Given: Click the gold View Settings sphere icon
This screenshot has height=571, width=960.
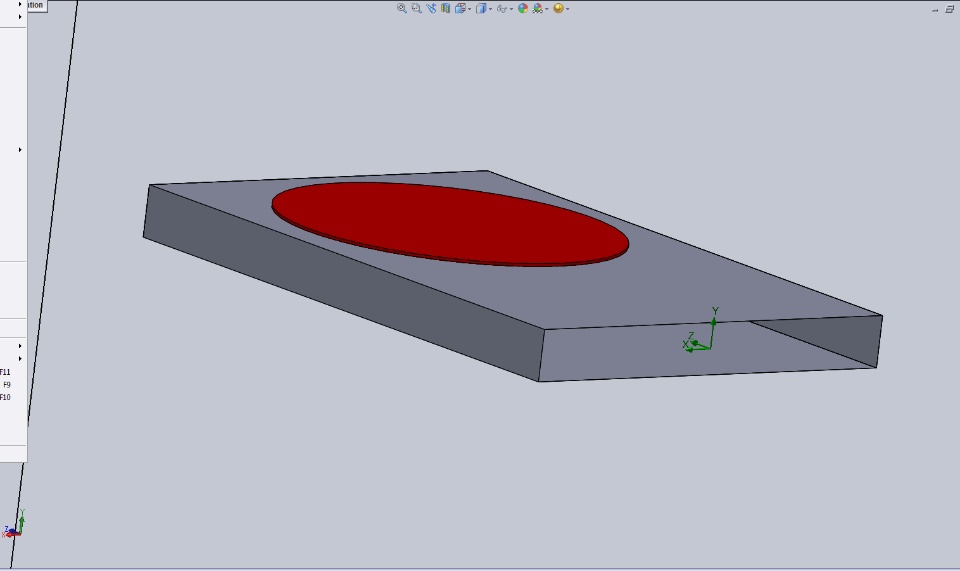Looking at the screenshot, I should pos(558,8).
